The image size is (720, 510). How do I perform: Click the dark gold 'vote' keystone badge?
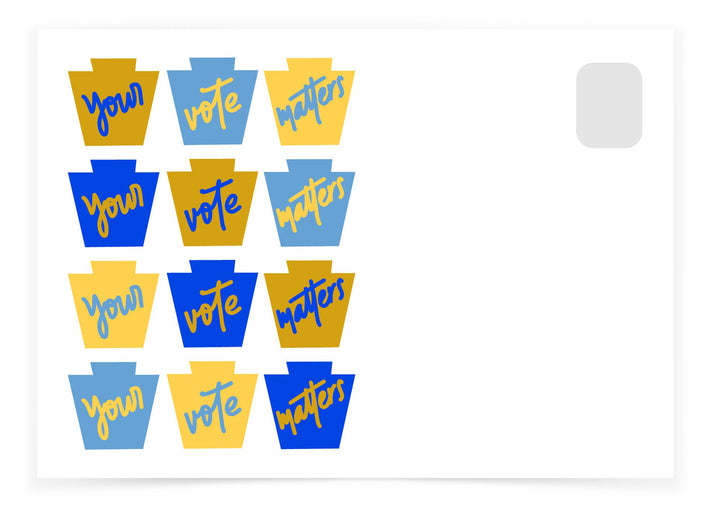click(212, 202)
